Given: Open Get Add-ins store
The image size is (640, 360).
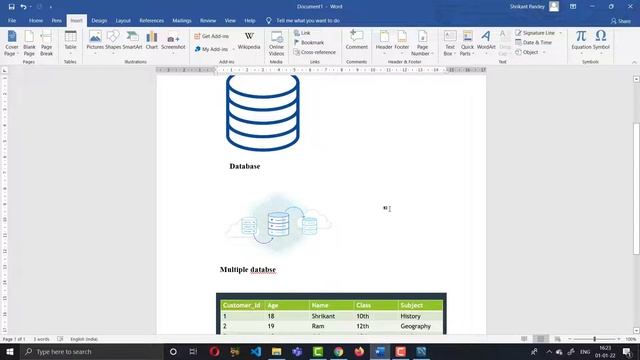Looking at the screenshot, I should 211,36.
